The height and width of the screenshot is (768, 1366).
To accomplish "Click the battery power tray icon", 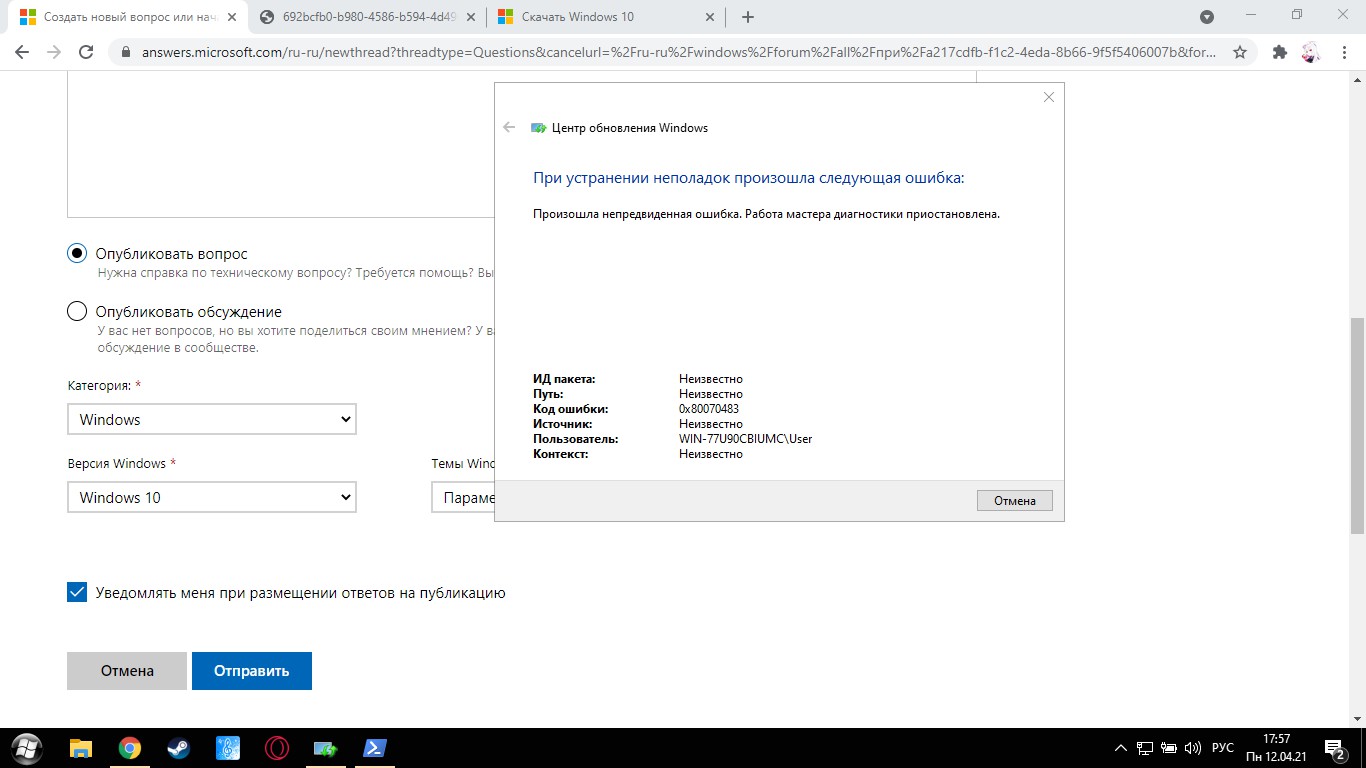I will pos(1168,748).
